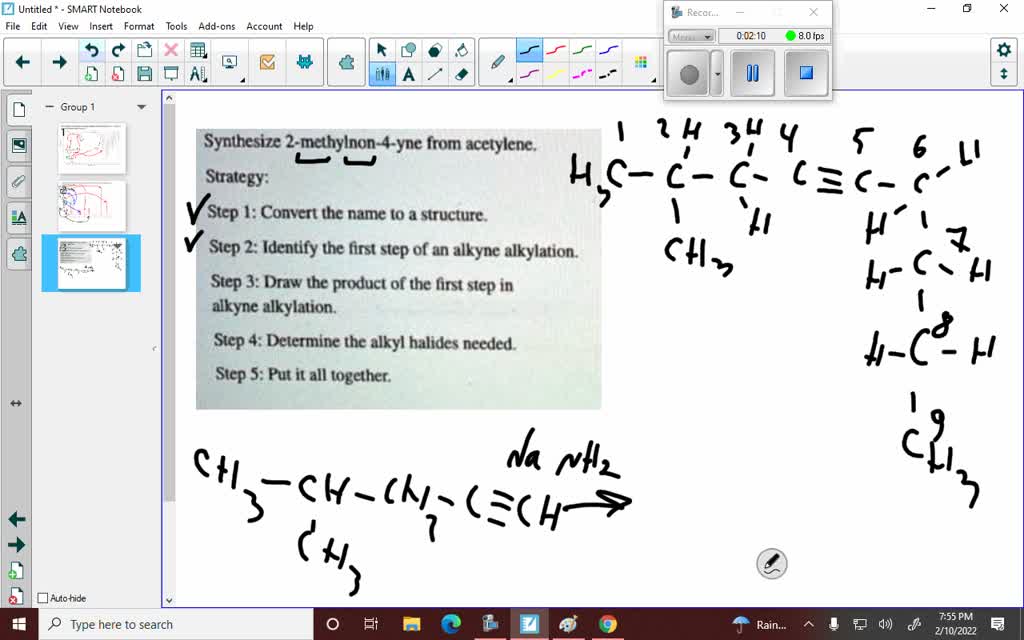Stop the recording with the stop button
The width and height of the screenshot is (1024, 640).
(806, 72)
